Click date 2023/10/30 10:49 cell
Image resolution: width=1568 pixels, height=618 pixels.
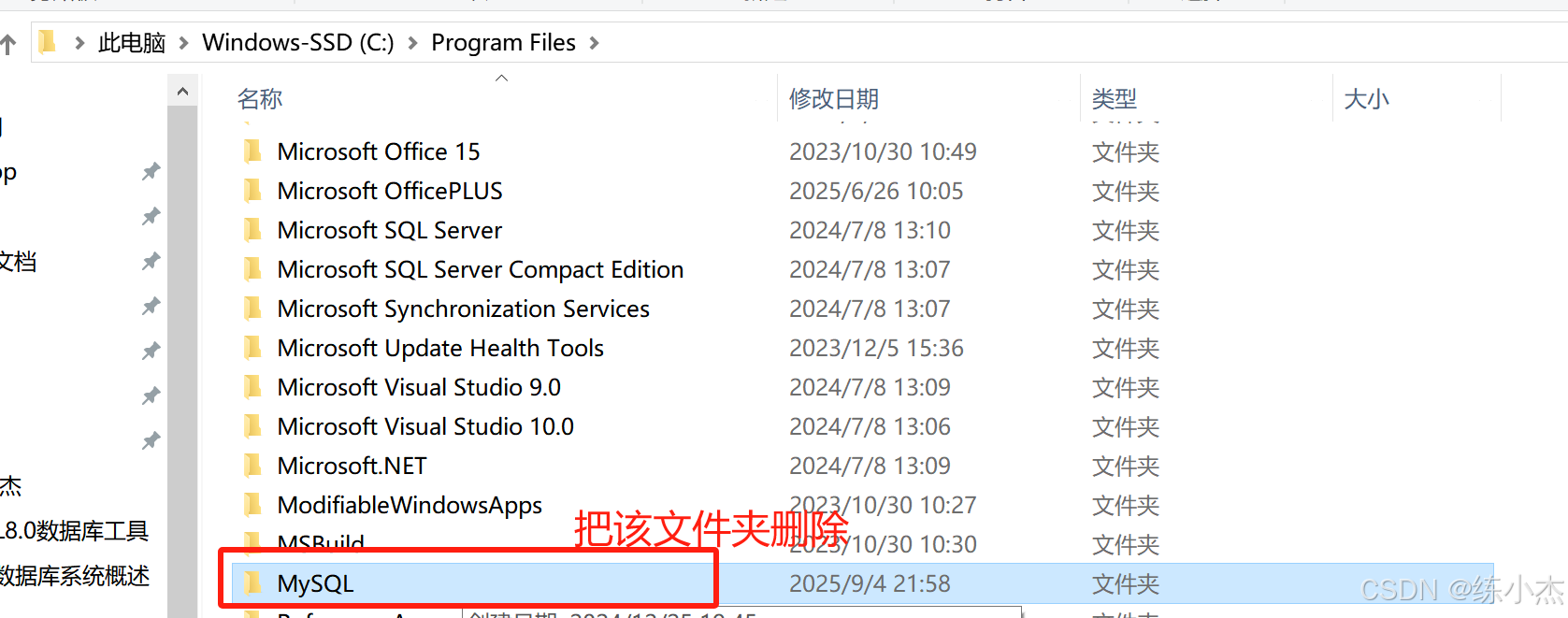(883, 151)
